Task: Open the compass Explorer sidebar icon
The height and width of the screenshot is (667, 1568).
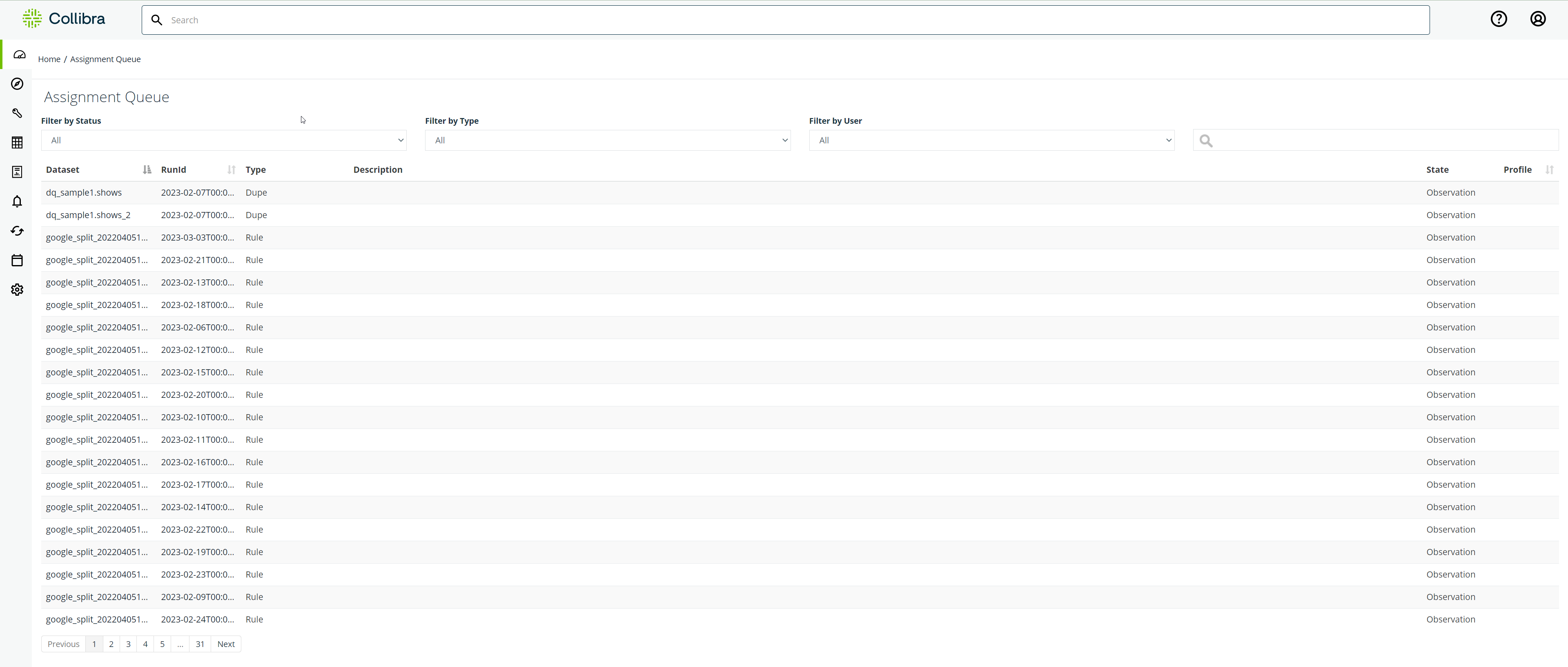Action: pos(17,84)
